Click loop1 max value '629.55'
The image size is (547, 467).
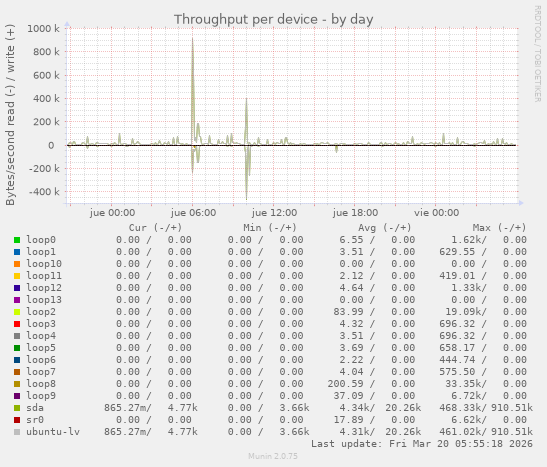[457, 252]
